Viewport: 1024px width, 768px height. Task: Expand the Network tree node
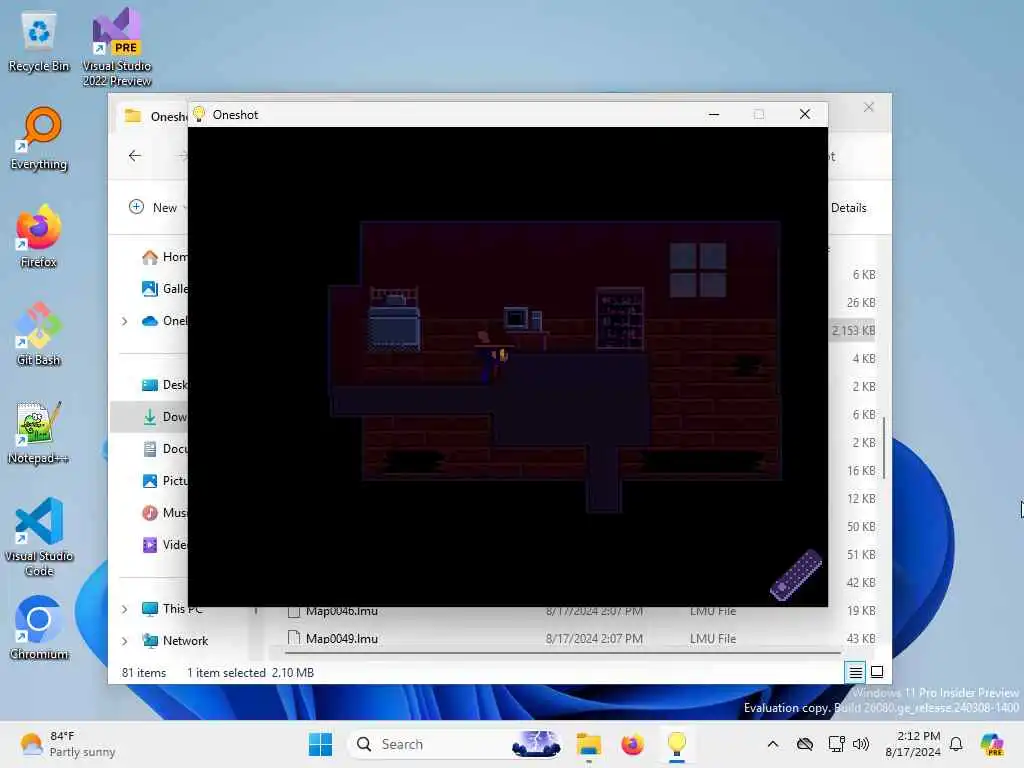[x=125, y=641]
